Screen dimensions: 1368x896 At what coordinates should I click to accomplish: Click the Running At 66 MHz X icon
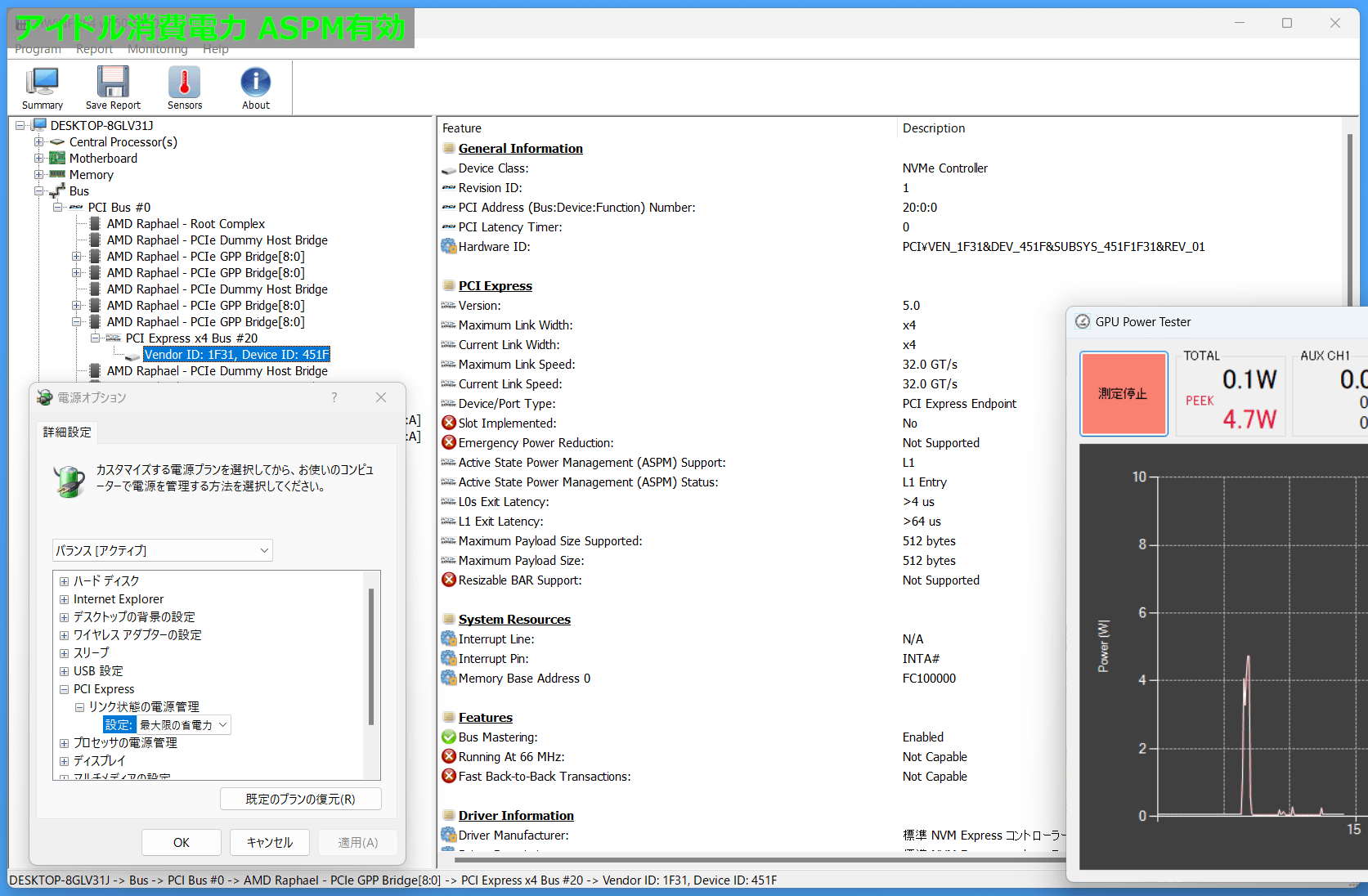[449, 756]
